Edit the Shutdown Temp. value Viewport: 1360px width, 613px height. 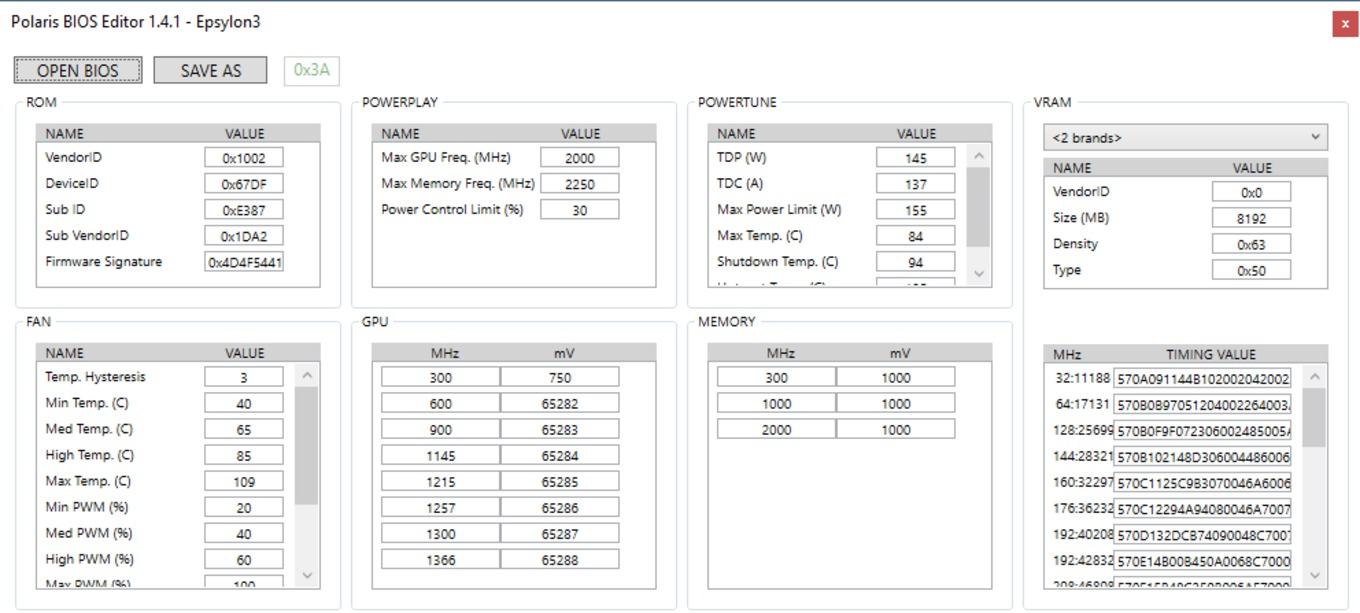point(916,262)
